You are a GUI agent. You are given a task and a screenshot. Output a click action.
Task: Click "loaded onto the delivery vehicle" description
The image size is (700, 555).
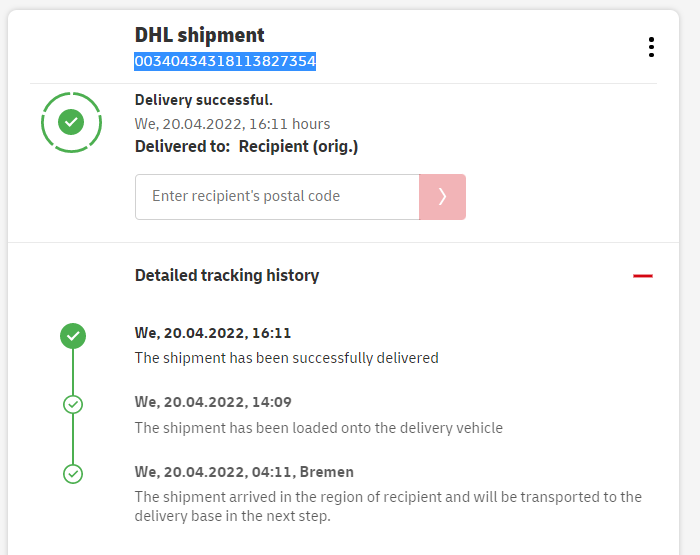319,427
